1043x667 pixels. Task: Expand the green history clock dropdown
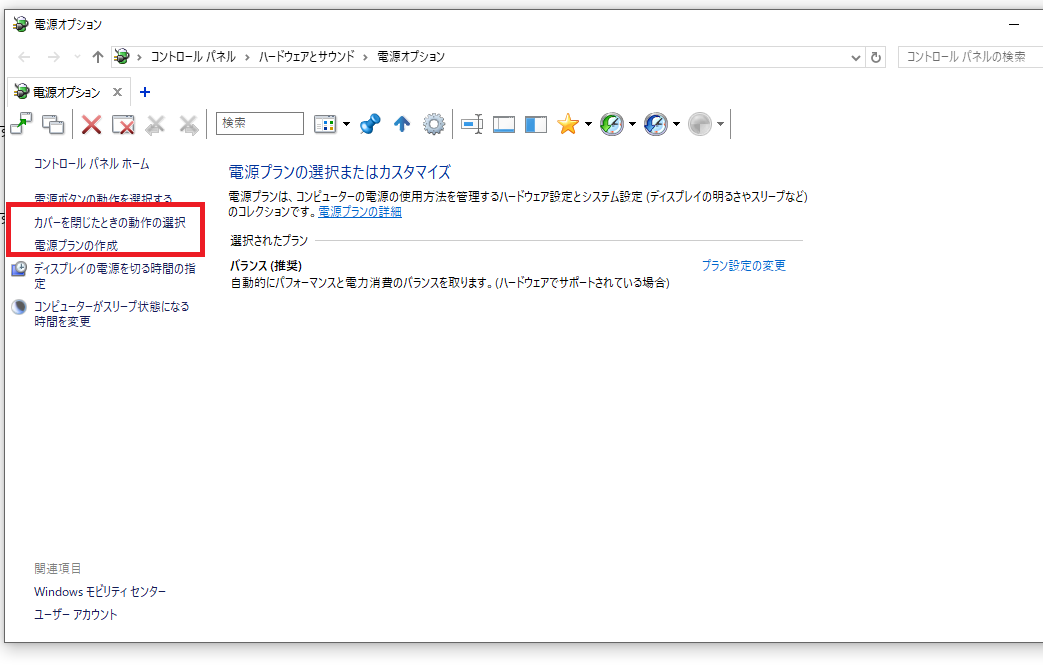click(632, 124)
